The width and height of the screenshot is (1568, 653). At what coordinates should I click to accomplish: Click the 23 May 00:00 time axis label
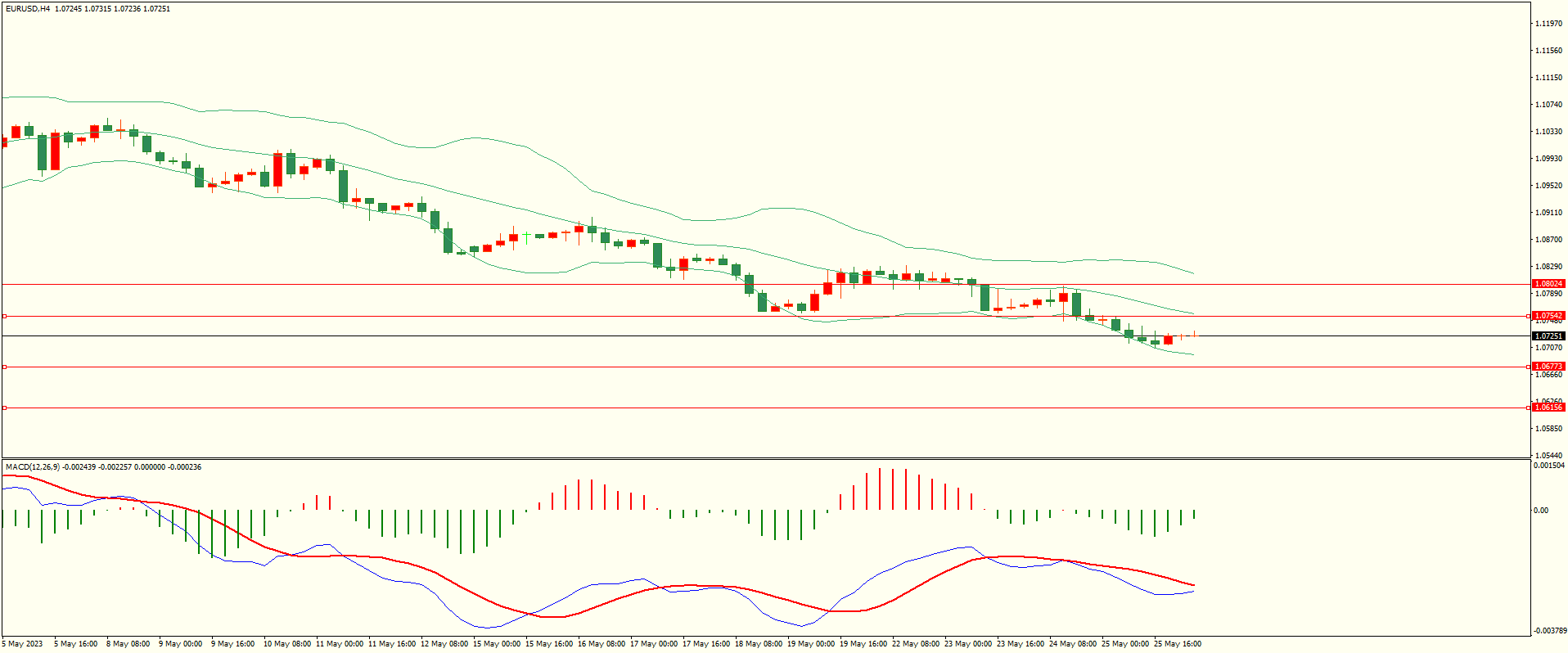[967, 644]
